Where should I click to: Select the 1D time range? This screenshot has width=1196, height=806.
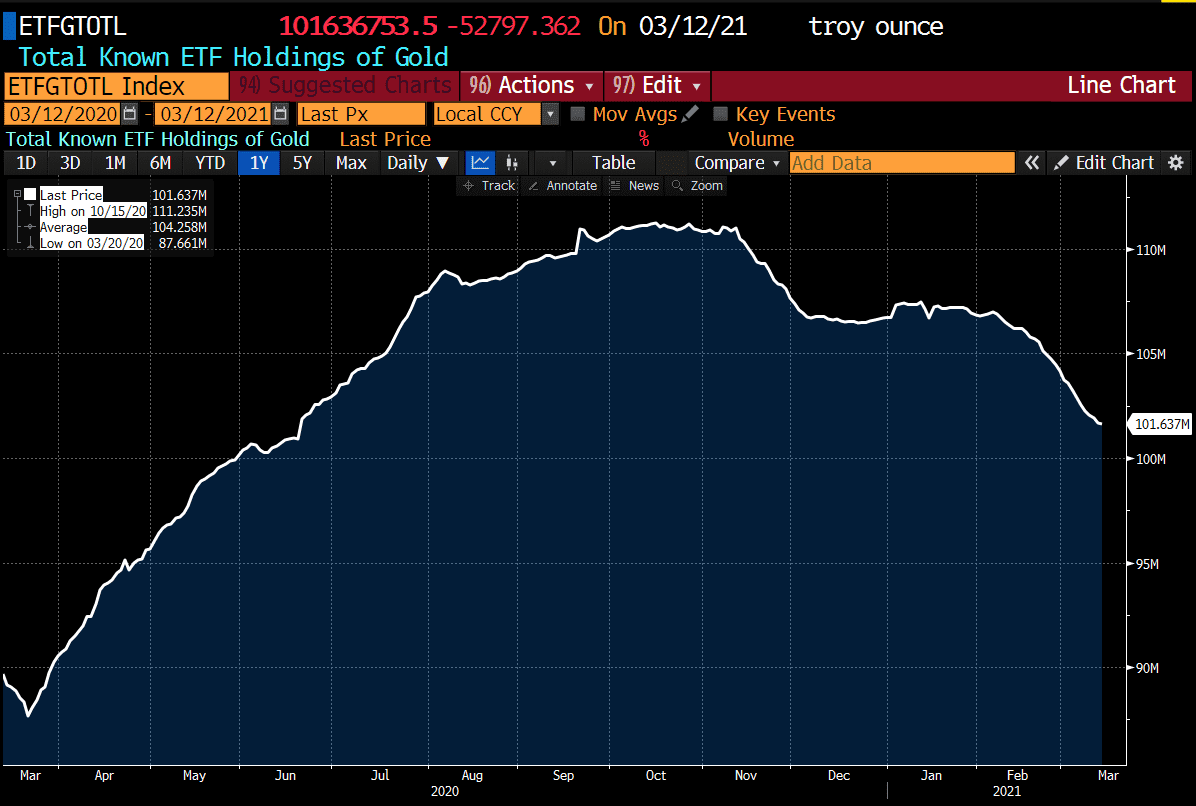click(x=26, y=162)
